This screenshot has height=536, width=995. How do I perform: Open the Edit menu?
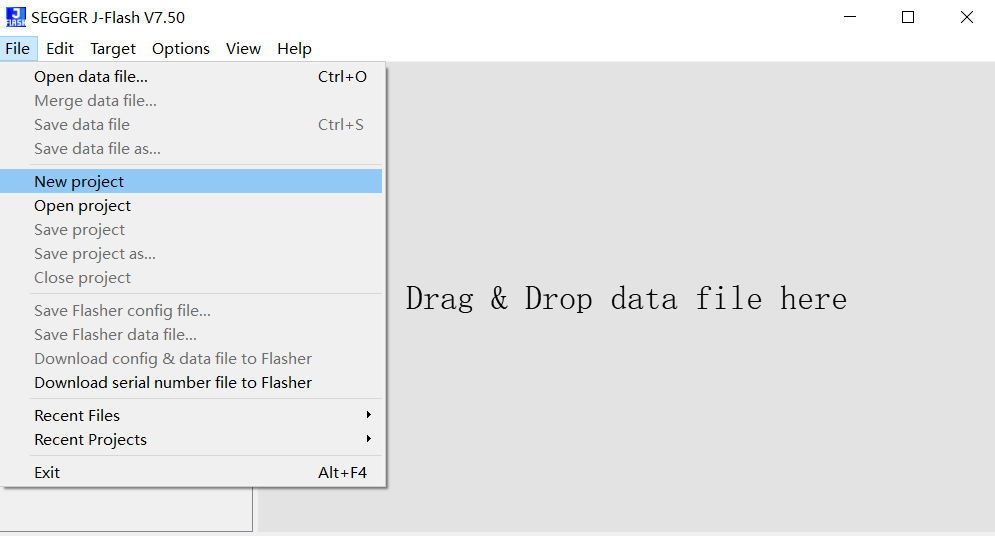click(60, 49)
